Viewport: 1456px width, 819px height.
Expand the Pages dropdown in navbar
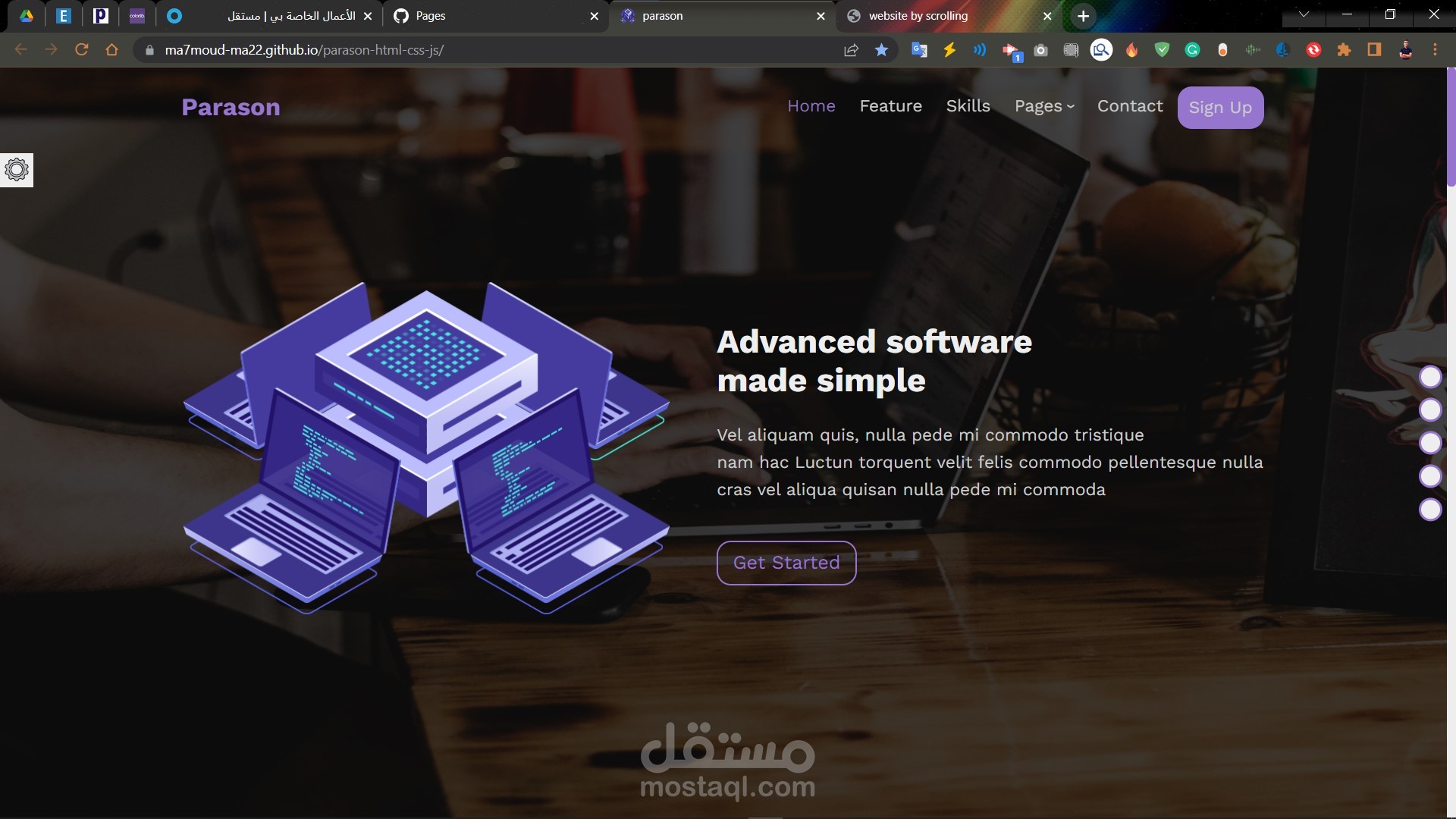click(1043, 106)
